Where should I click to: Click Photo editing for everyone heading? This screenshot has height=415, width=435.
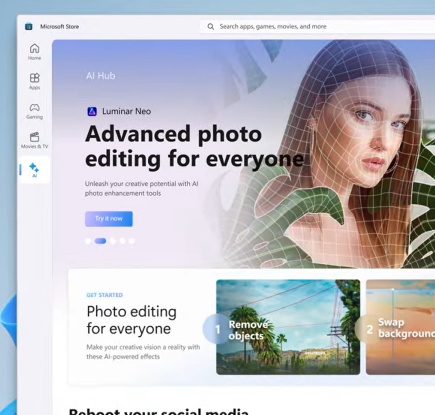[132, 320]
